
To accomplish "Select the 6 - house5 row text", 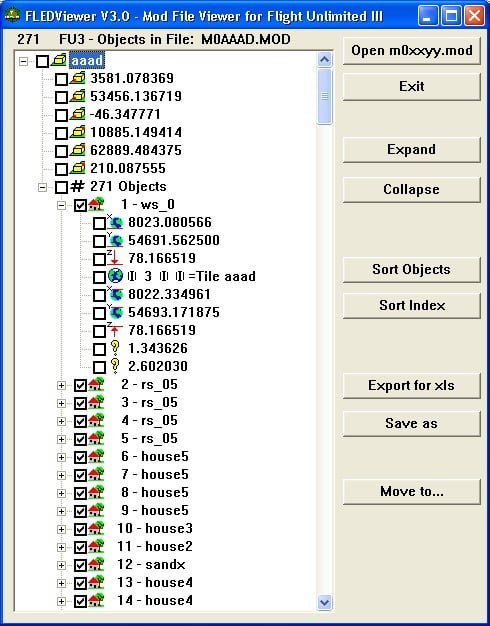I will (x=155, y=456).
